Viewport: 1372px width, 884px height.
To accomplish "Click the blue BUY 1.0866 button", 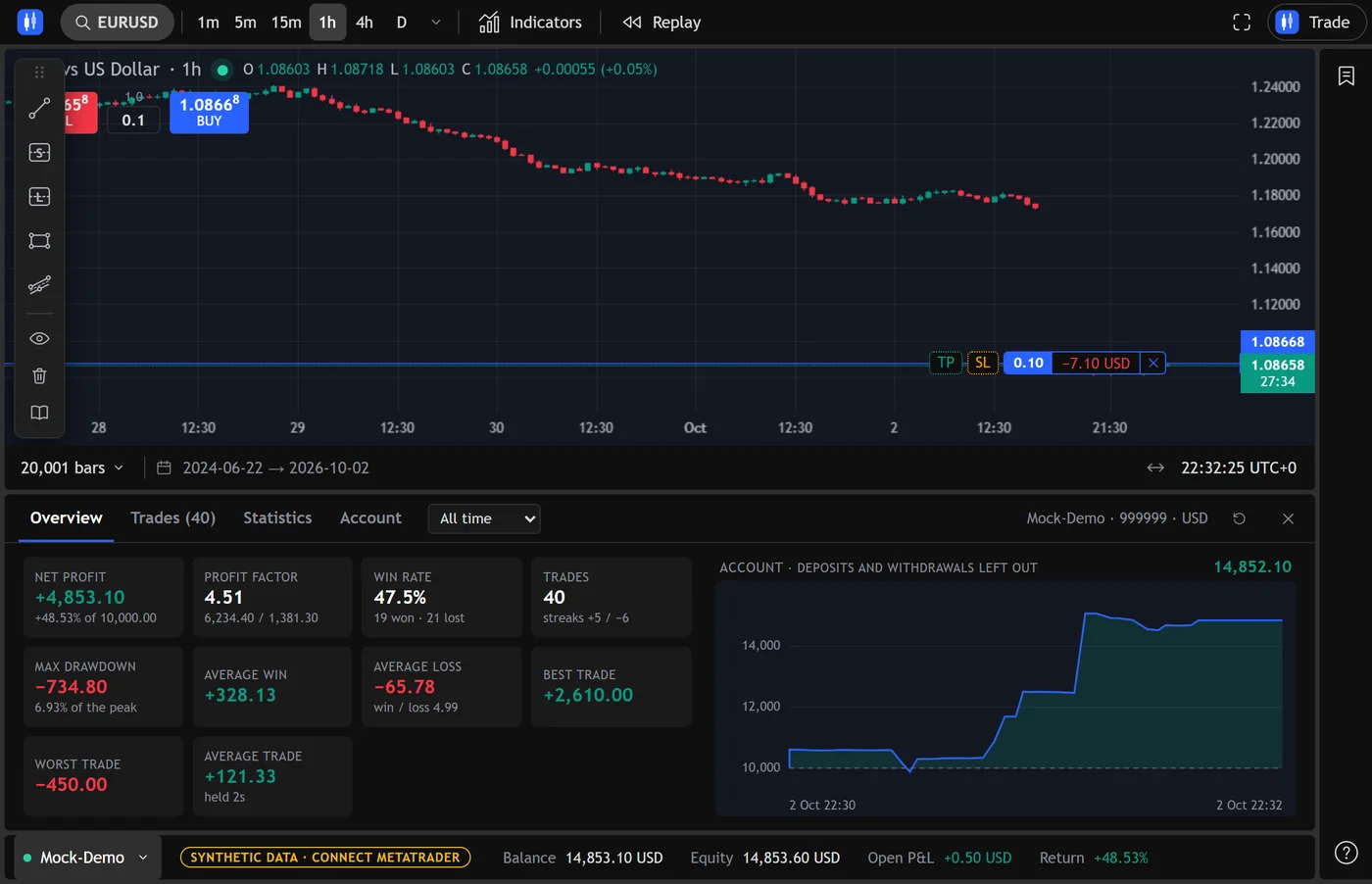I will [x=209, y=111].
